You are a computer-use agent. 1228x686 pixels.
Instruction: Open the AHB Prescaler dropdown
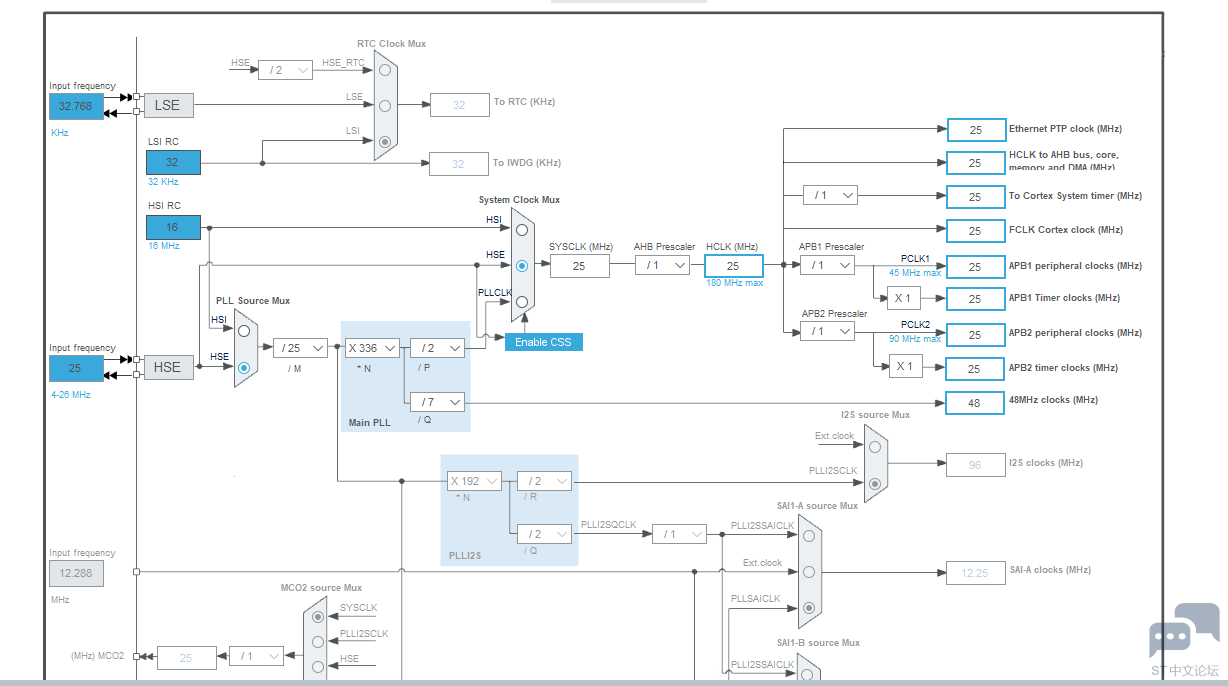click(x=663, y=265)
